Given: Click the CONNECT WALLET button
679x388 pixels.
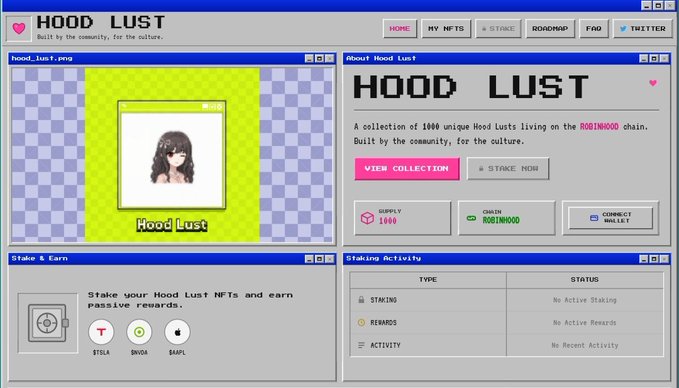Looking at the screenshot, I should [611, 218].
